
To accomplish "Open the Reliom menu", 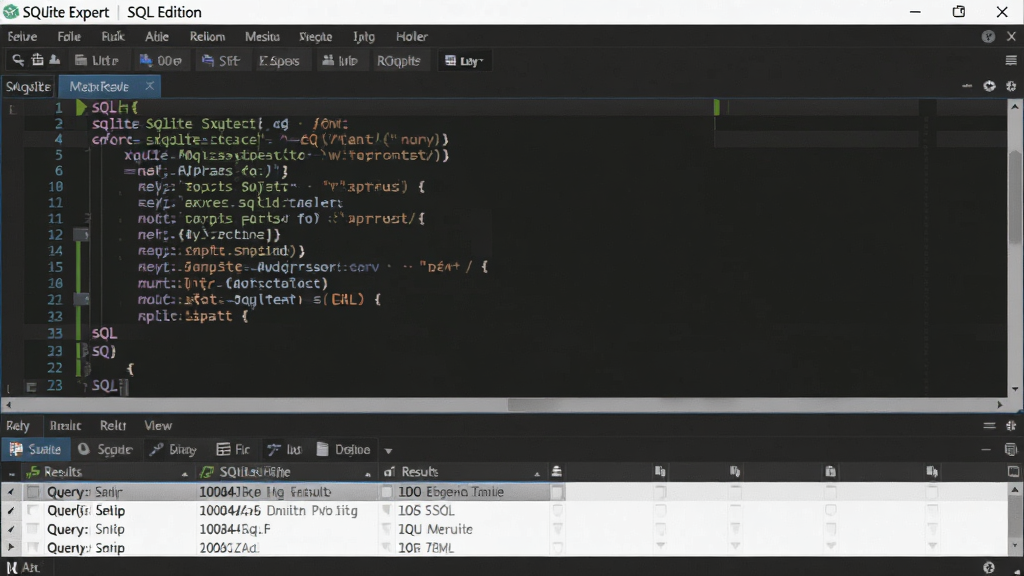I will [207, 37].
